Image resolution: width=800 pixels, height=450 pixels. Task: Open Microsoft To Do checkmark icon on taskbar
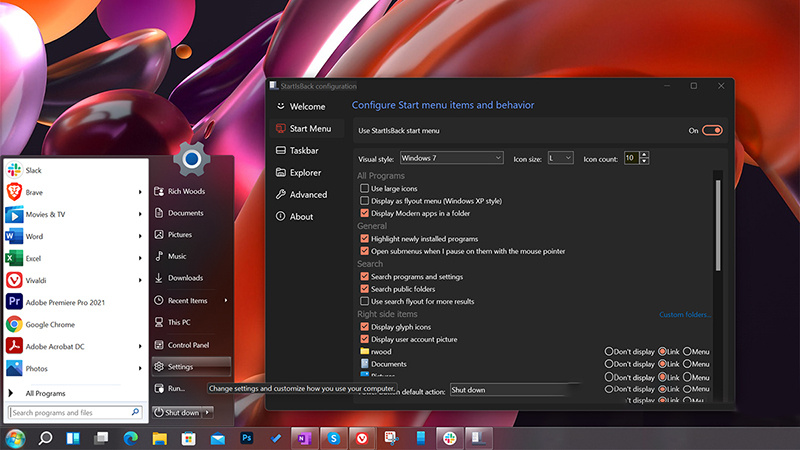click(276, 438)
